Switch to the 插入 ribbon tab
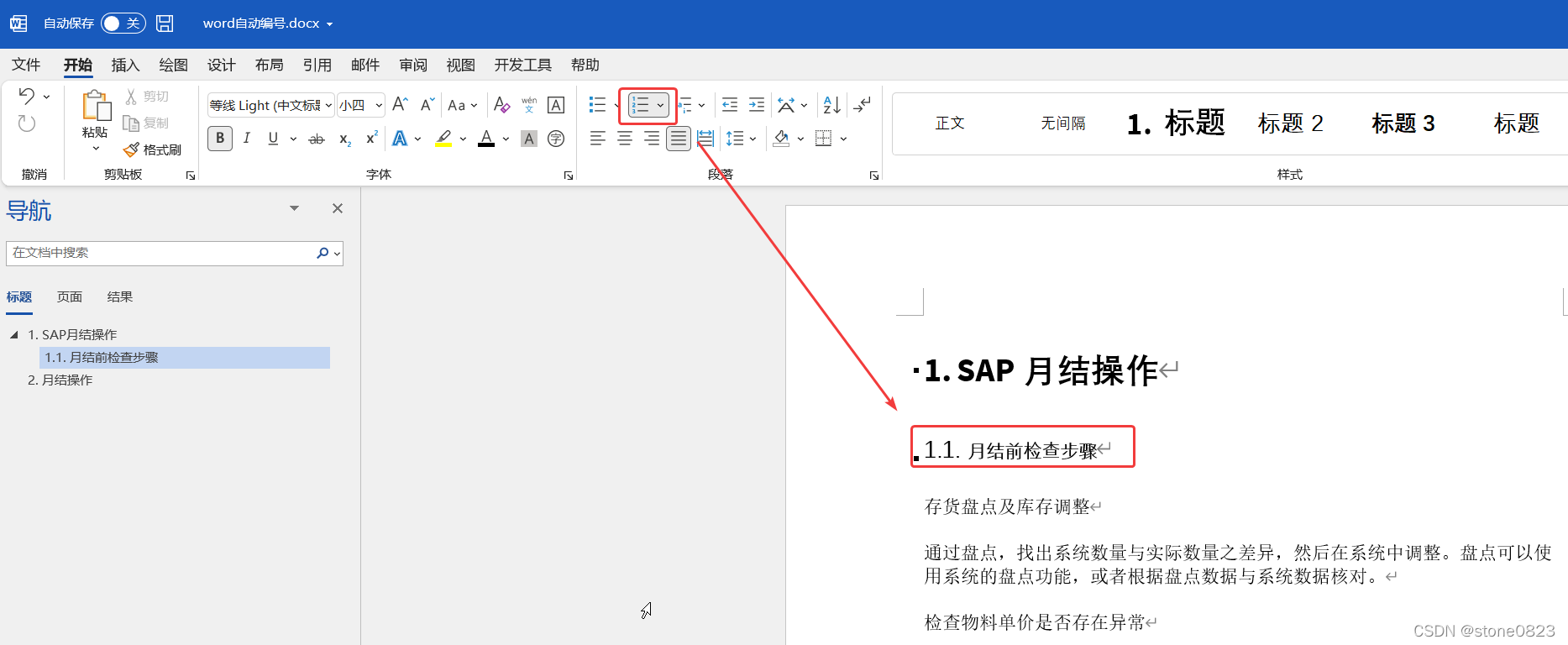Viewport: 1568px width, 645px height. click(x=125, y=65)
